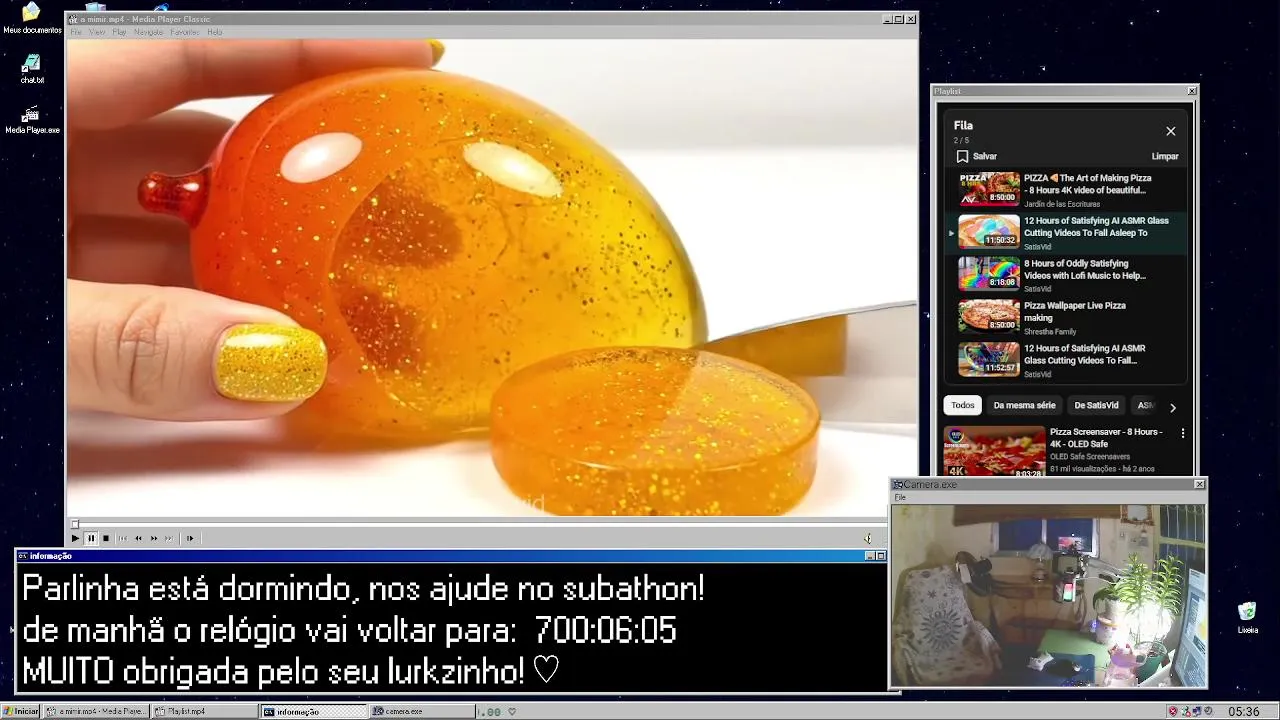This screenshot has width=1280, height=720.
Task: Select the Todos filter chip
Action: [963, 405]
